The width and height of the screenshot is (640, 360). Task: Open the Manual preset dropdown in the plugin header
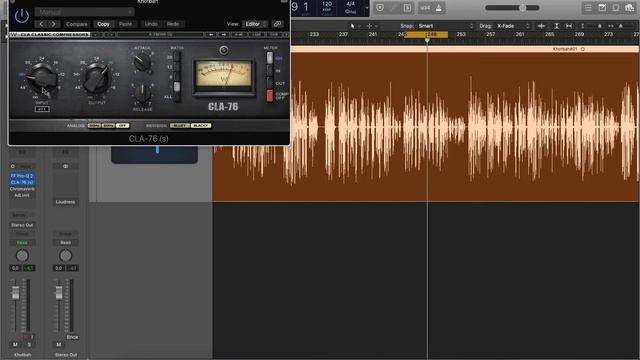point(84,12)
